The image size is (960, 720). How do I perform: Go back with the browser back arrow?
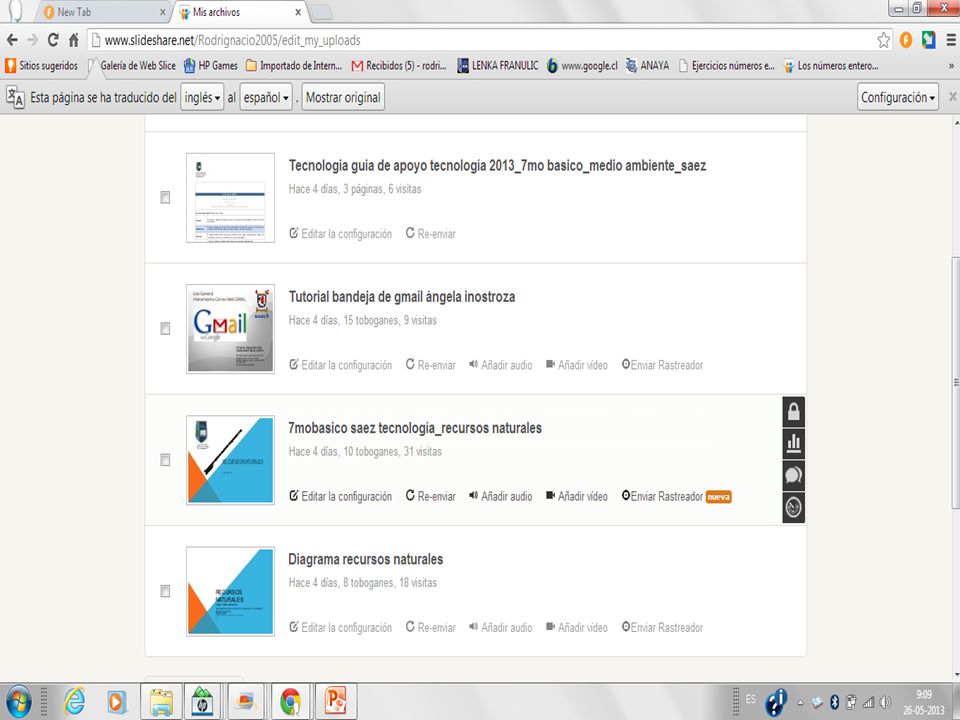click(12, 40)
